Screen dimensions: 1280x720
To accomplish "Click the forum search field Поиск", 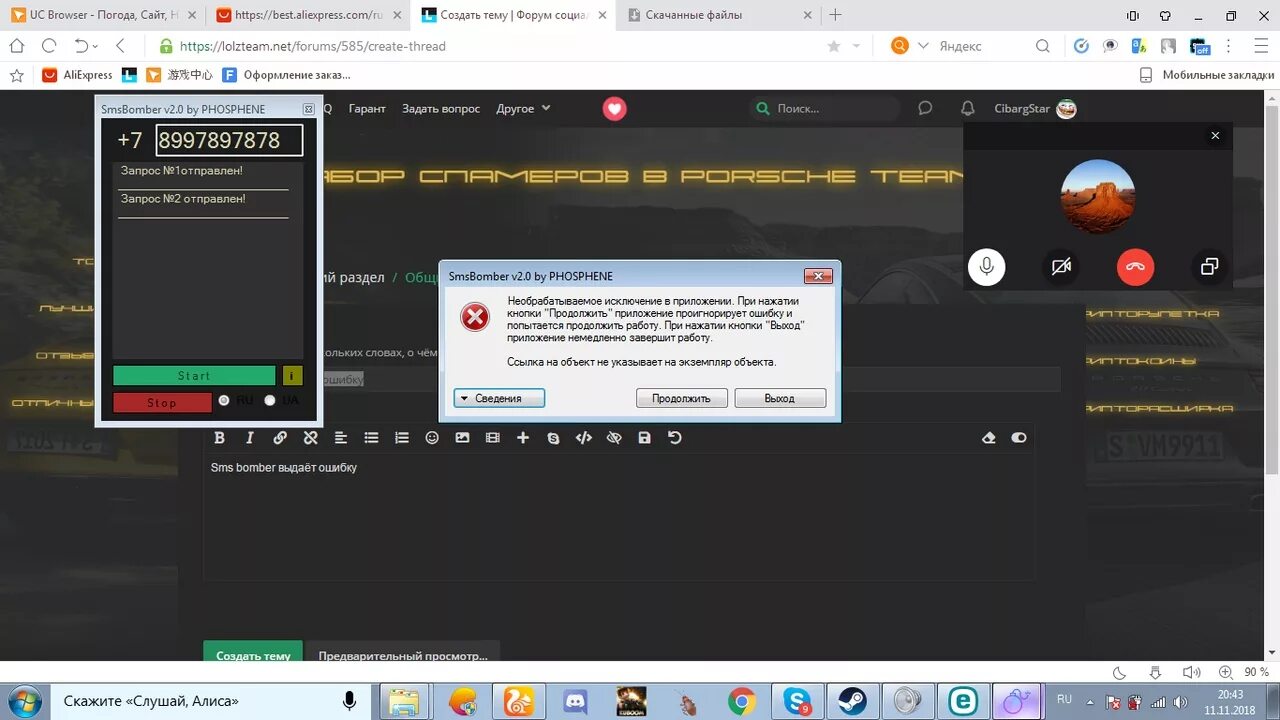I will pyautogui.click(x=825, y=108).
